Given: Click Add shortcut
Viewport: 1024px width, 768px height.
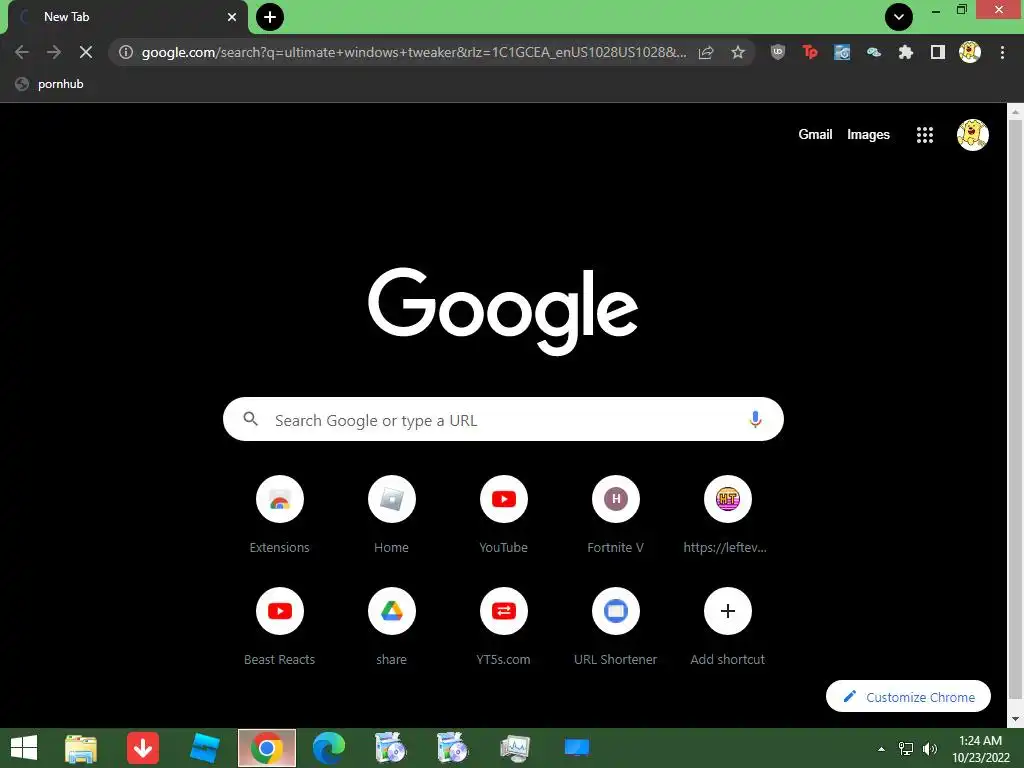Looking at the screenshot, I should [728, 627].
